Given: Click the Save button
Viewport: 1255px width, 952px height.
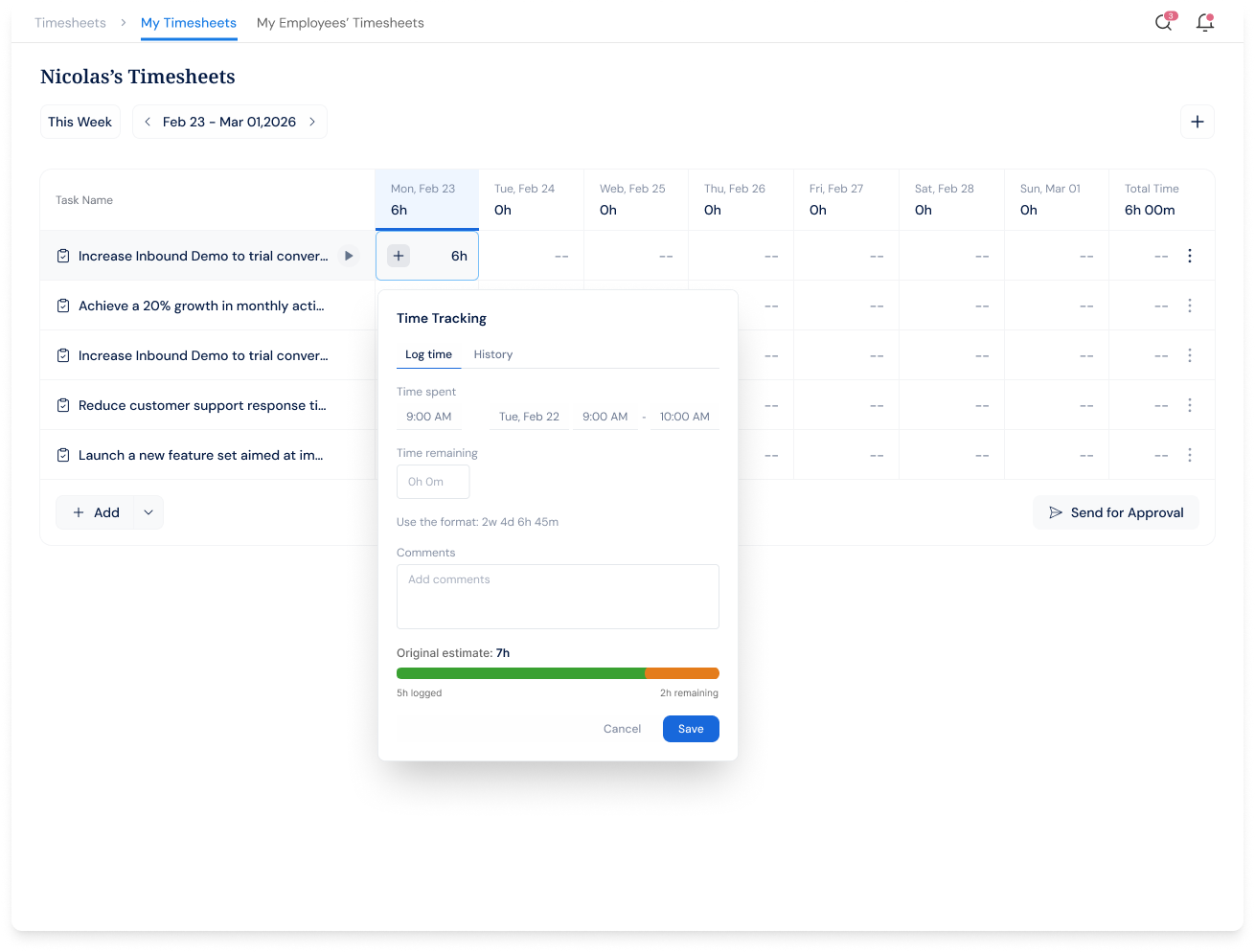Looking at the screenshot, I should click(691, 729).
